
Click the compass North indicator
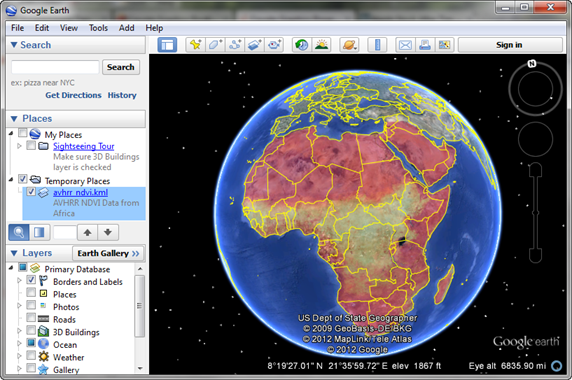click(x=532, y=64)
